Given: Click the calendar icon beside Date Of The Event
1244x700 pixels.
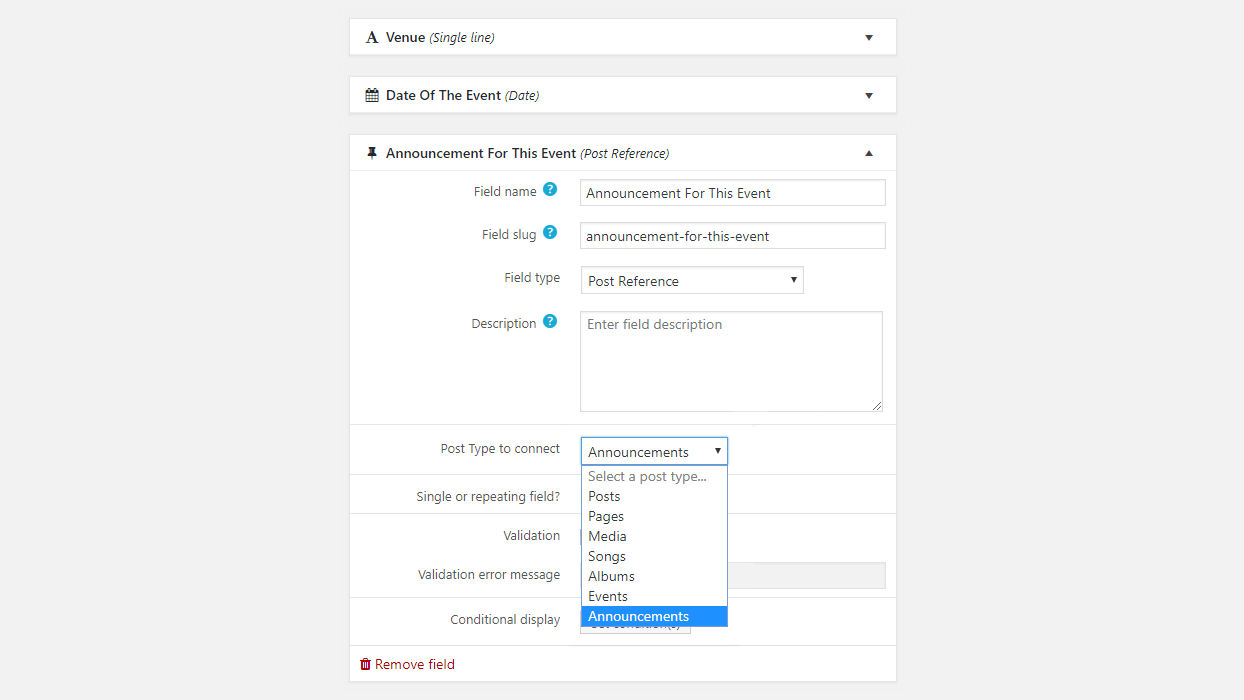Looking at the screenshot, I should pos(372,96).
